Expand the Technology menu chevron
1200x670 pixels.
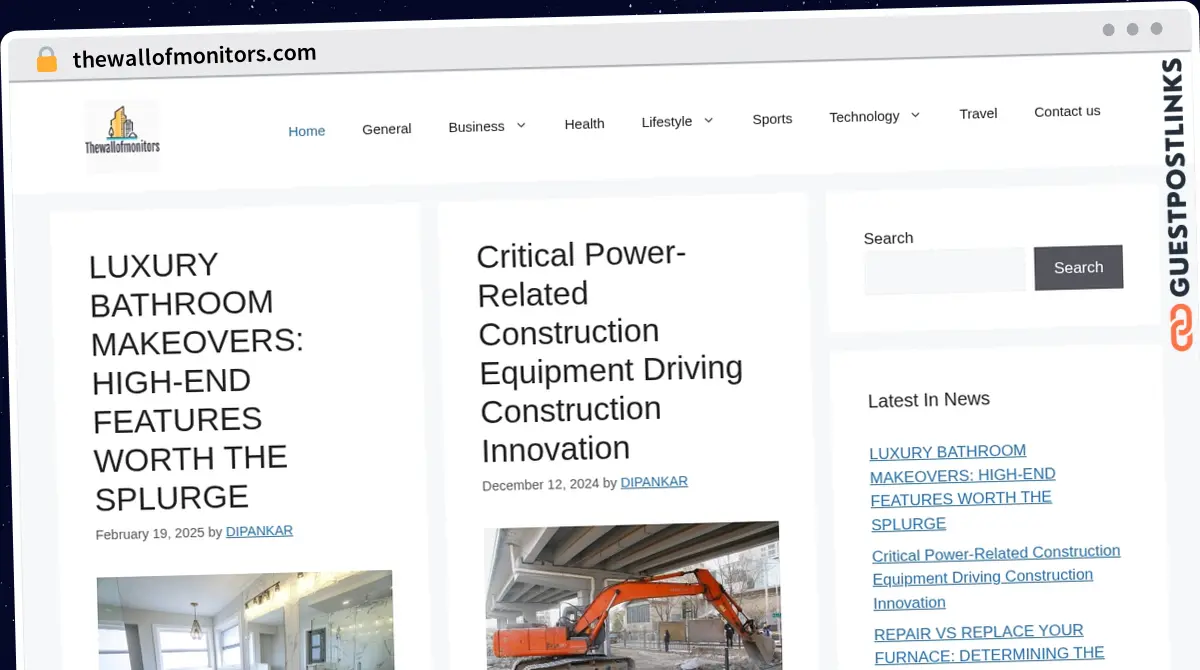coord(914,115)
